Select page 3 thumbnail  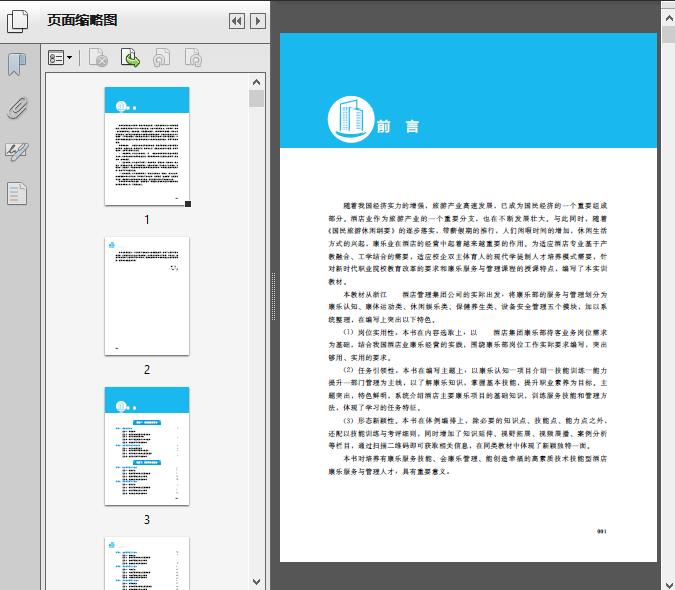(x=147, y=446)
